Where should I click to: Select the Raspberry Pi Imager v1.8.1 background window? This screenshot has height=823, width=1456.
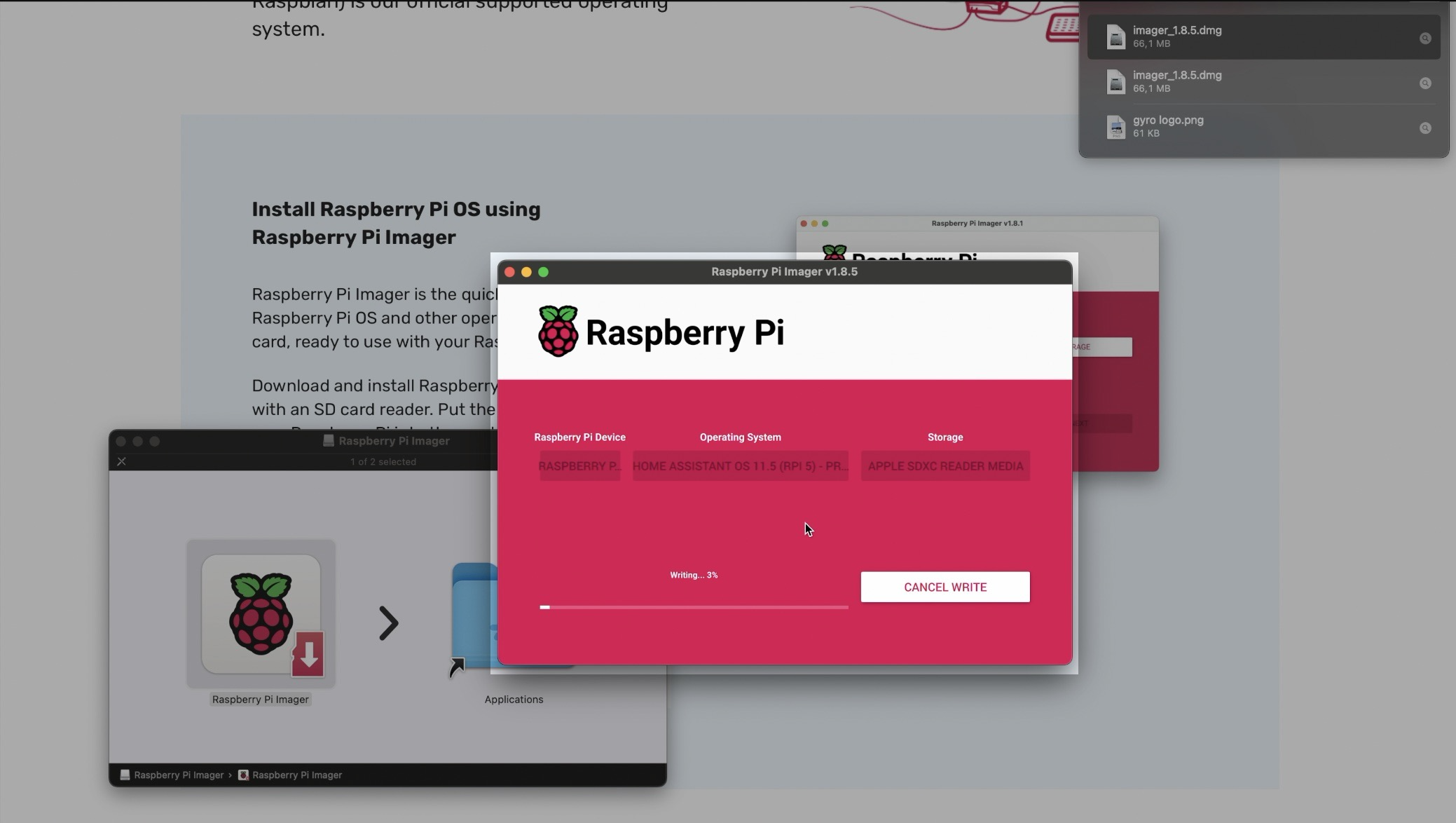pyautogui.click(x=978, y=222)
